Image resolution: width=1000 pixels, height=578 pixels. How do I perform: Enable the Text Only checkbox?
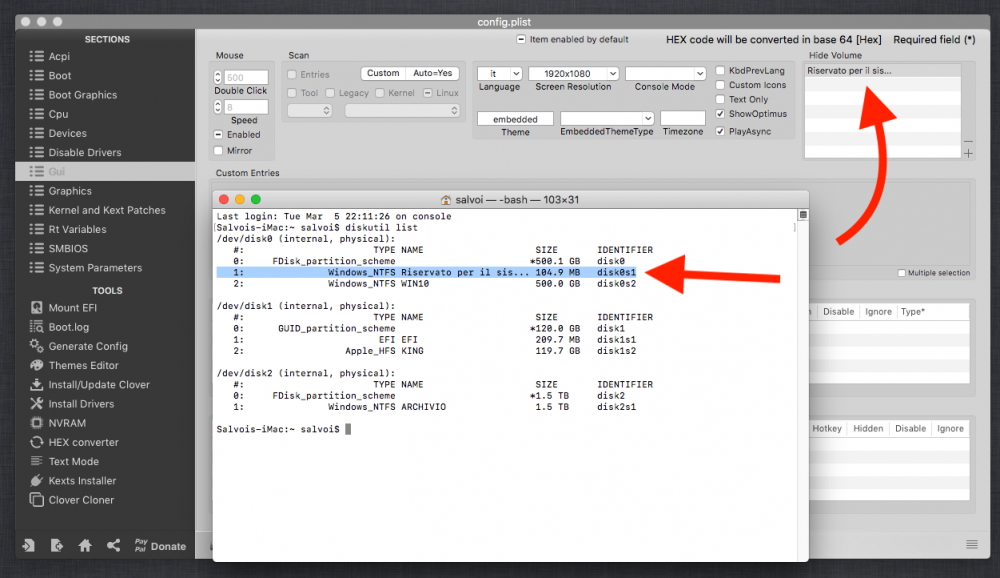click(720, 99)
